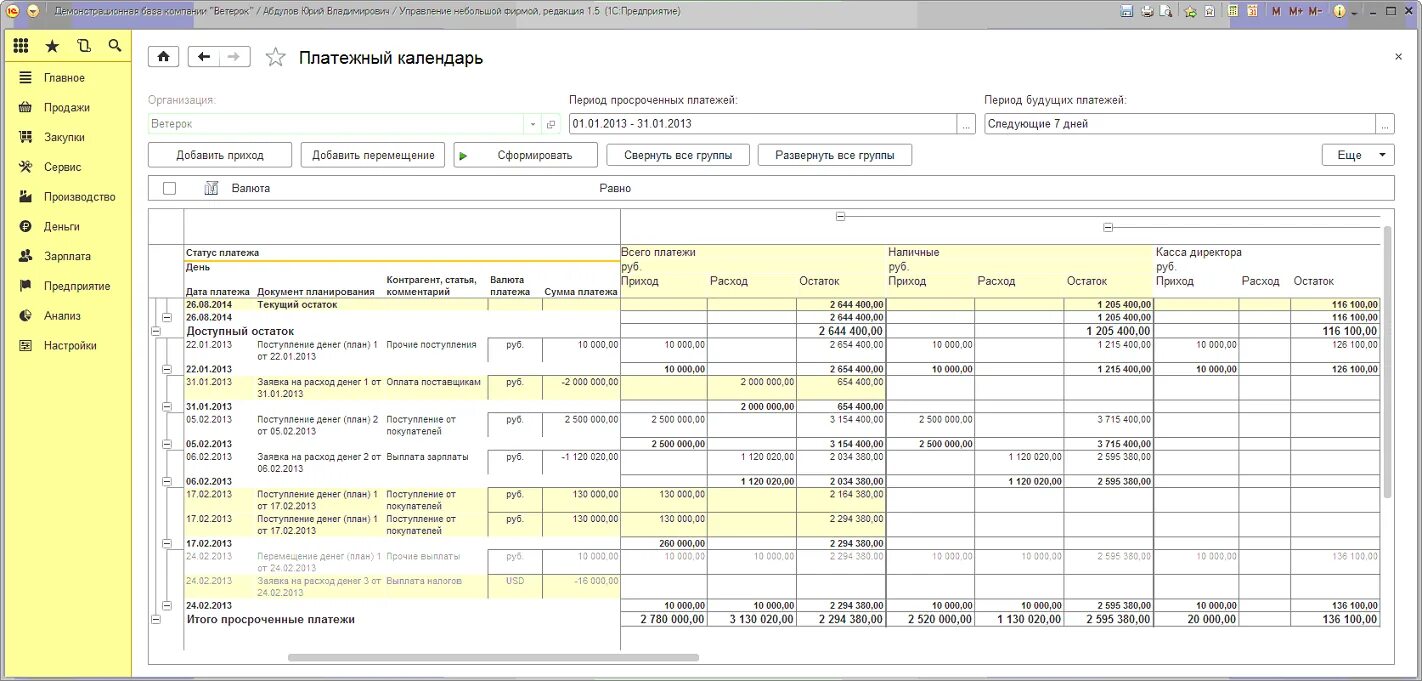Toggle the Валюта filter checkbox
Screen dimensions: 1422x681
click(169, 188)
